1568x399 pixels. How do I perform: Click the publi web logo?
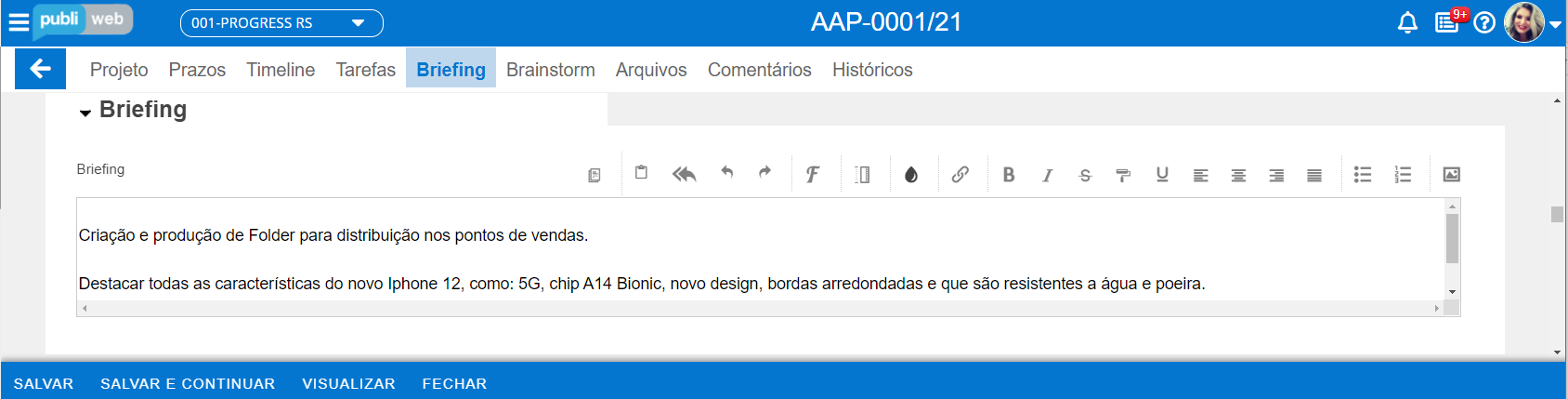(83, 21)
